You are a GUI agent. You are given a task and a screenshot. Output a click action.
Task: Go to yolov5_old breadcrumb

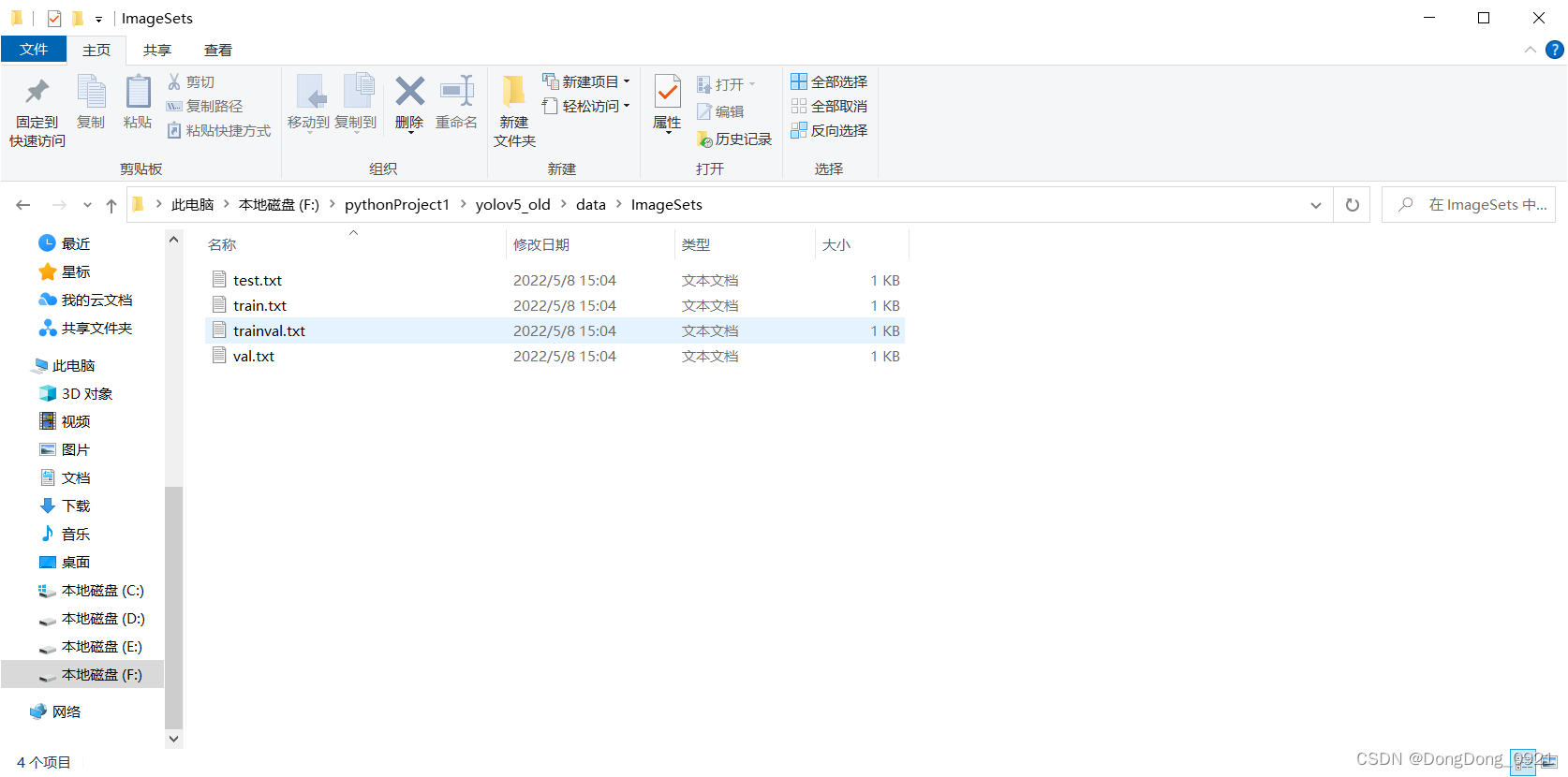(x=513, y=204)
